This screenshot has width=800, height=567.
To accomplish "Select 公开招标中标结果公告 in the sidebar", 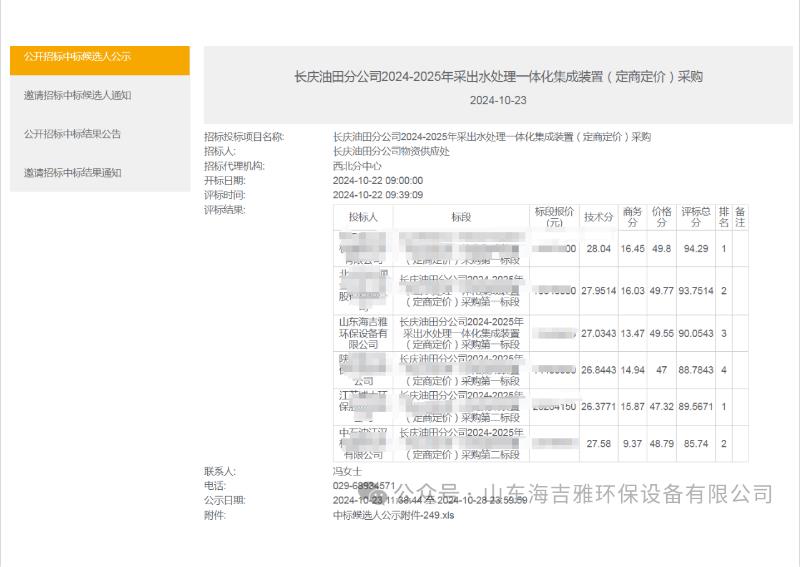I will 73,134.
